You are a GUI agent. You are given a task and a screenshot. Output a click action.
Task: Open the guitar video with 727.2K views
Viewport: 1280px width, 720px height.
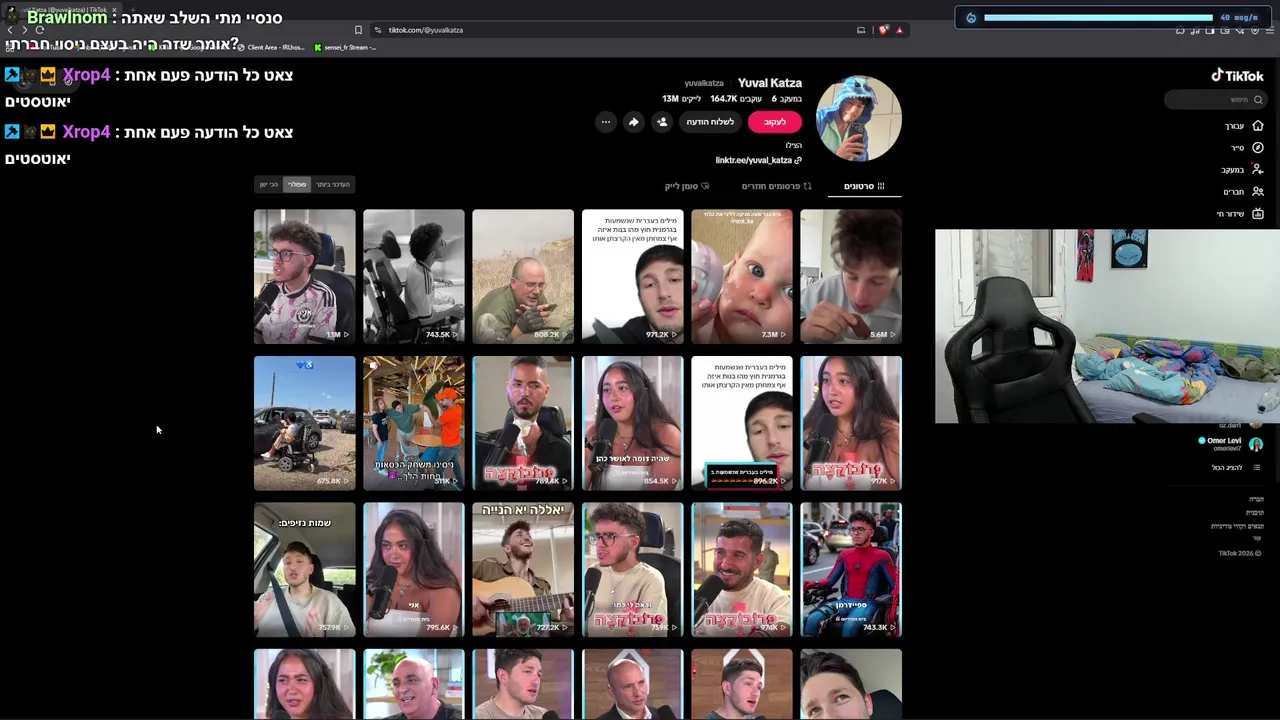tap(523, 570)
